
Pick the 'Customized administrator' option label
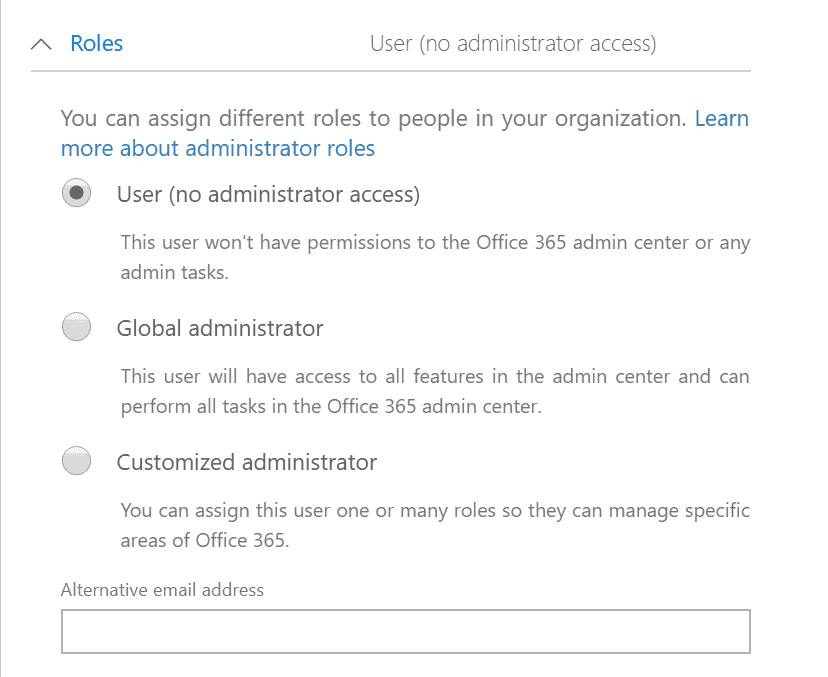click(247, 463)
